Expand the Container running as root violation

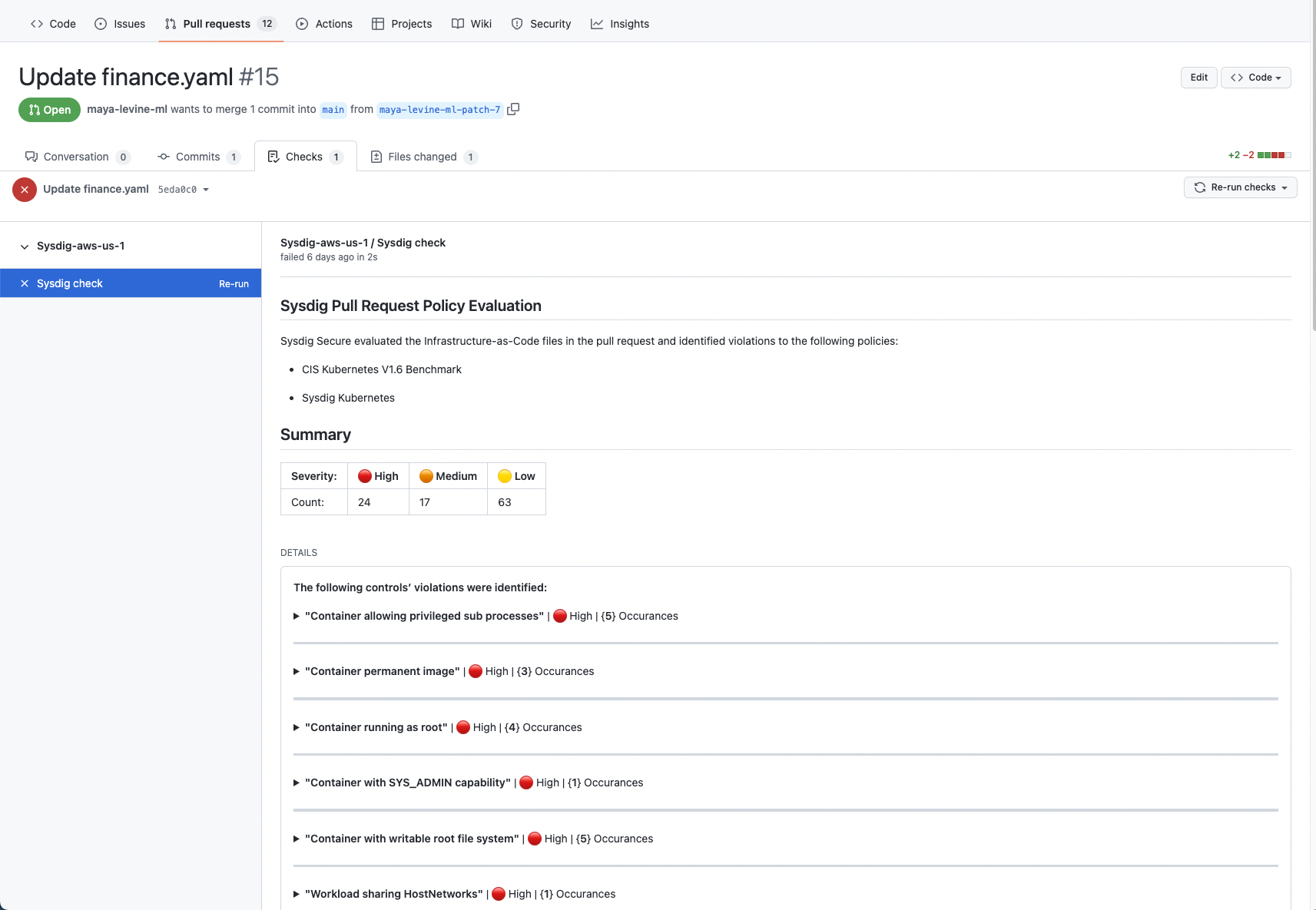[296, 727]
